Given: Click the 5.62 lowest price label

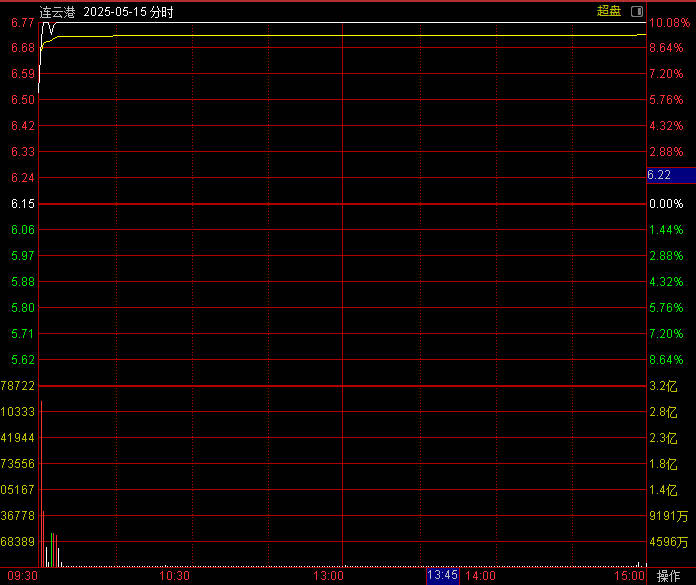Looking at the screenshot, I should (x=22, y=360).
